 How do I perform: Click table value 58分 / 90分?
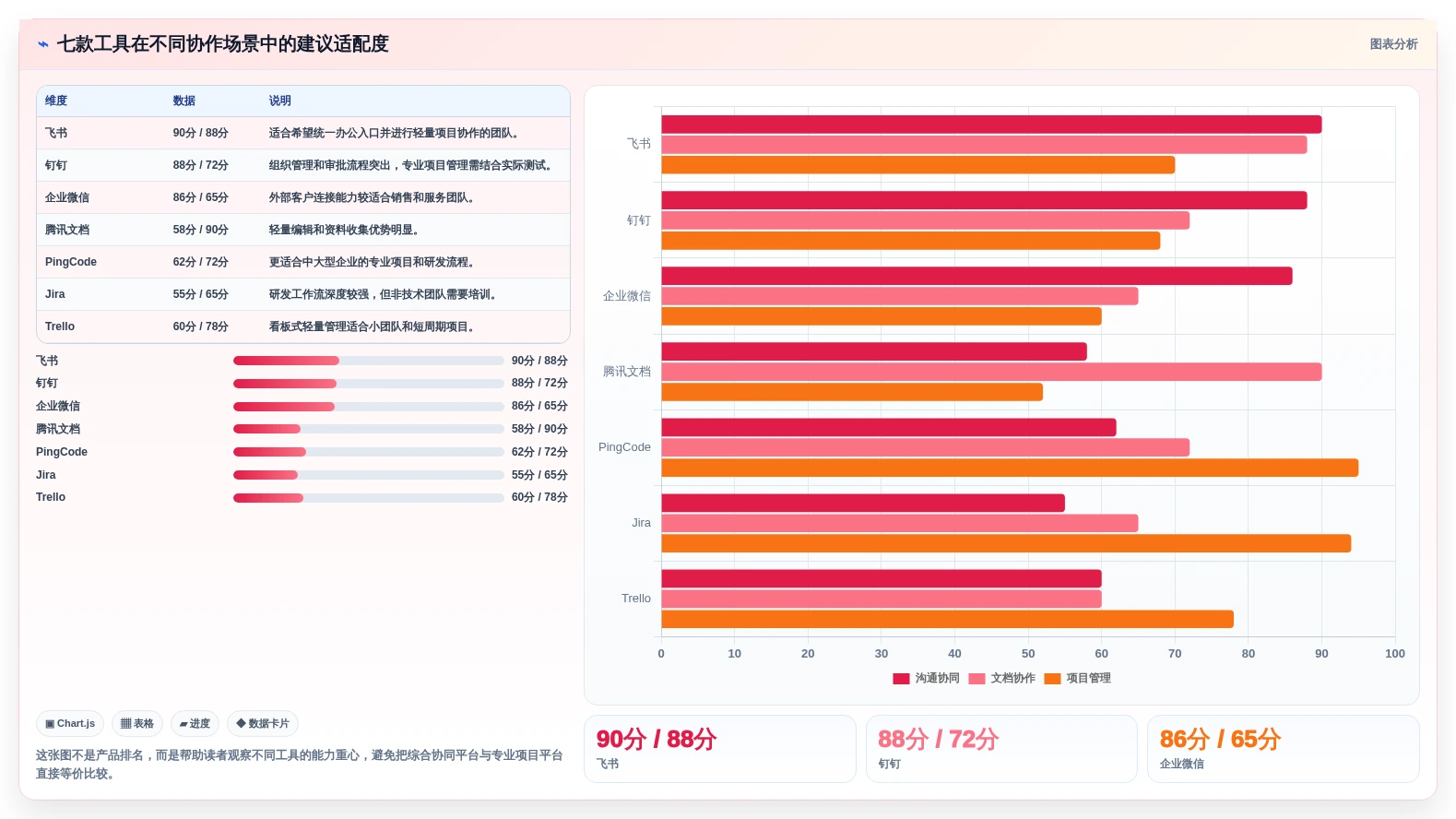[x=201, y=230]
